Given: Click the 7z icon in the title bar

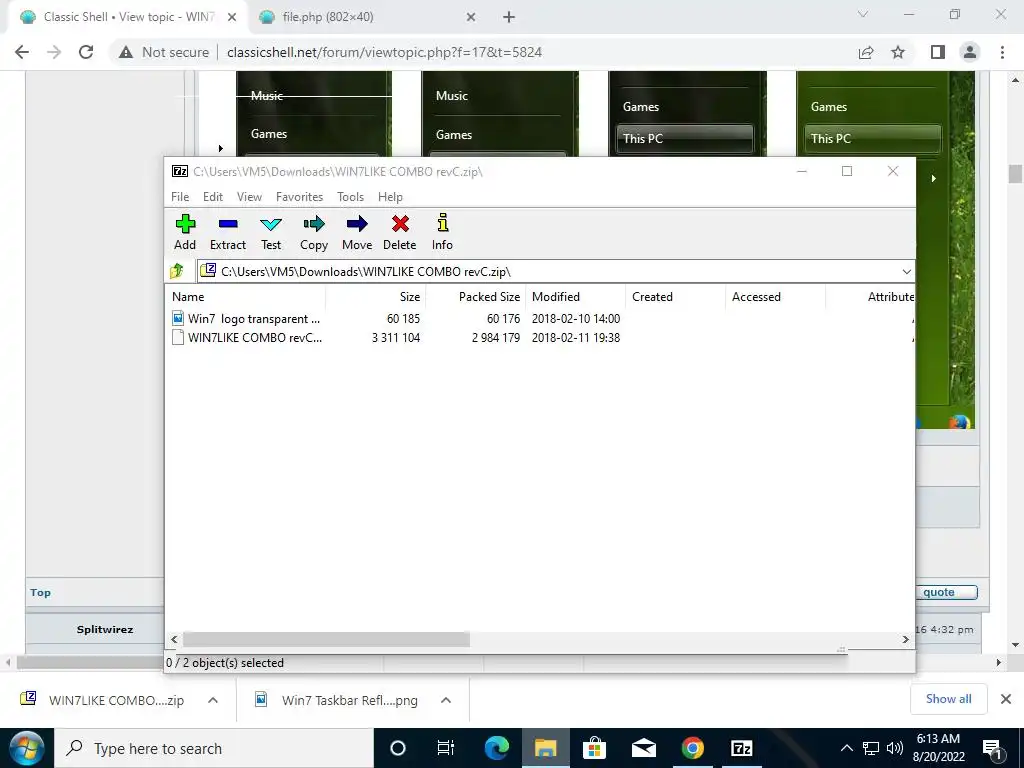Looking at the screenshot, I should pyautogui.click(x=180, y=171).
